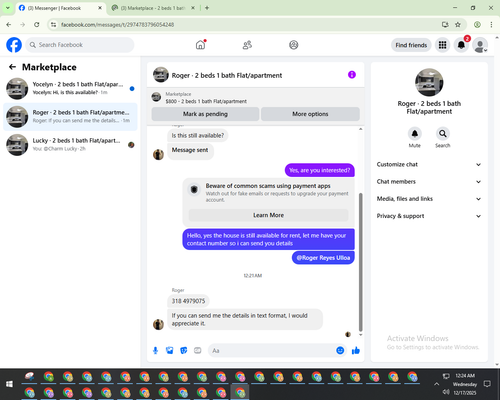Click the phone number 318 4979075 message
The image size is (500, 400).
(188, 301)
